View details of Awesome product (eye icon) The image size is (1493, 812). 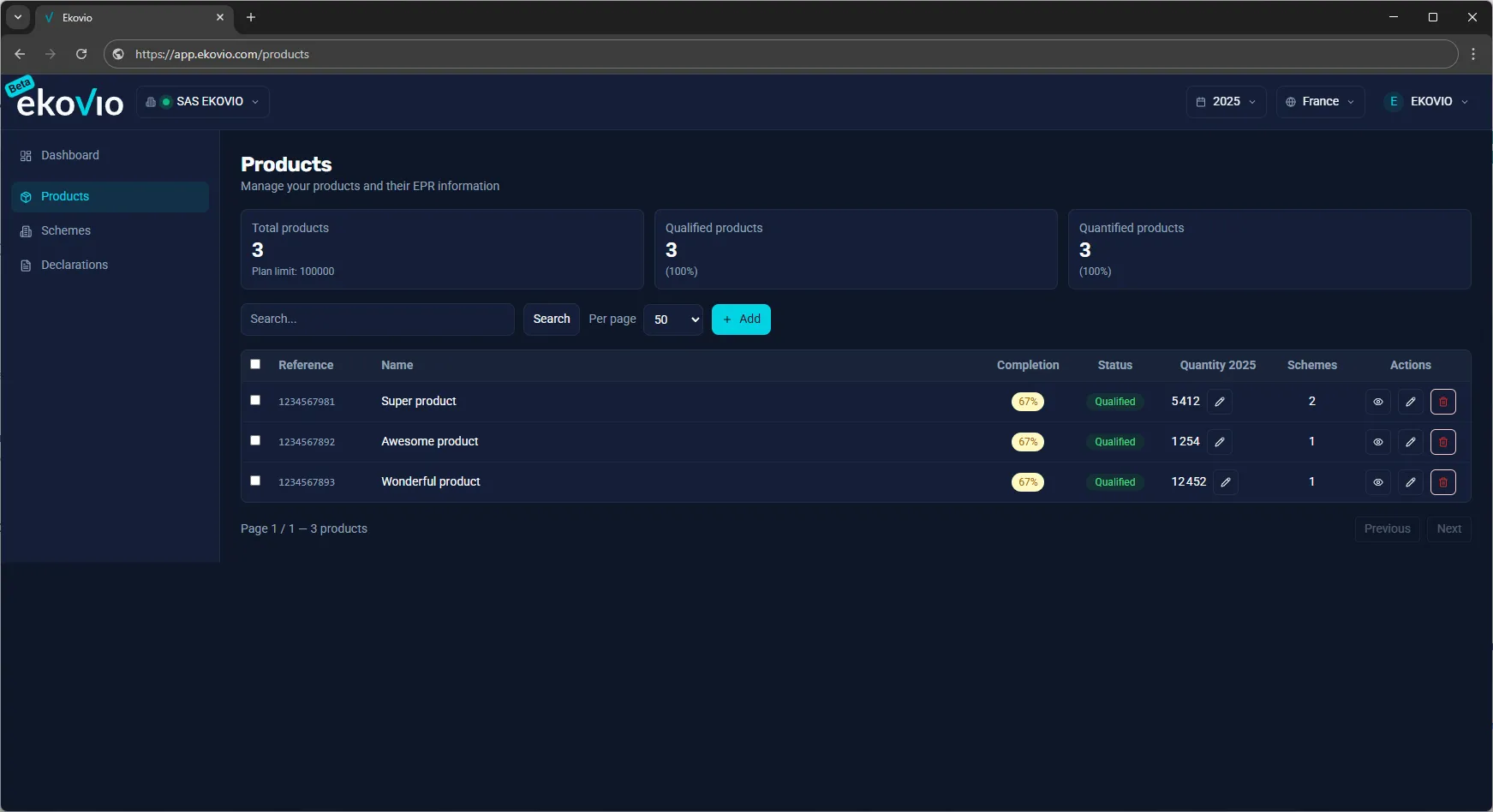pos(1377,442)
